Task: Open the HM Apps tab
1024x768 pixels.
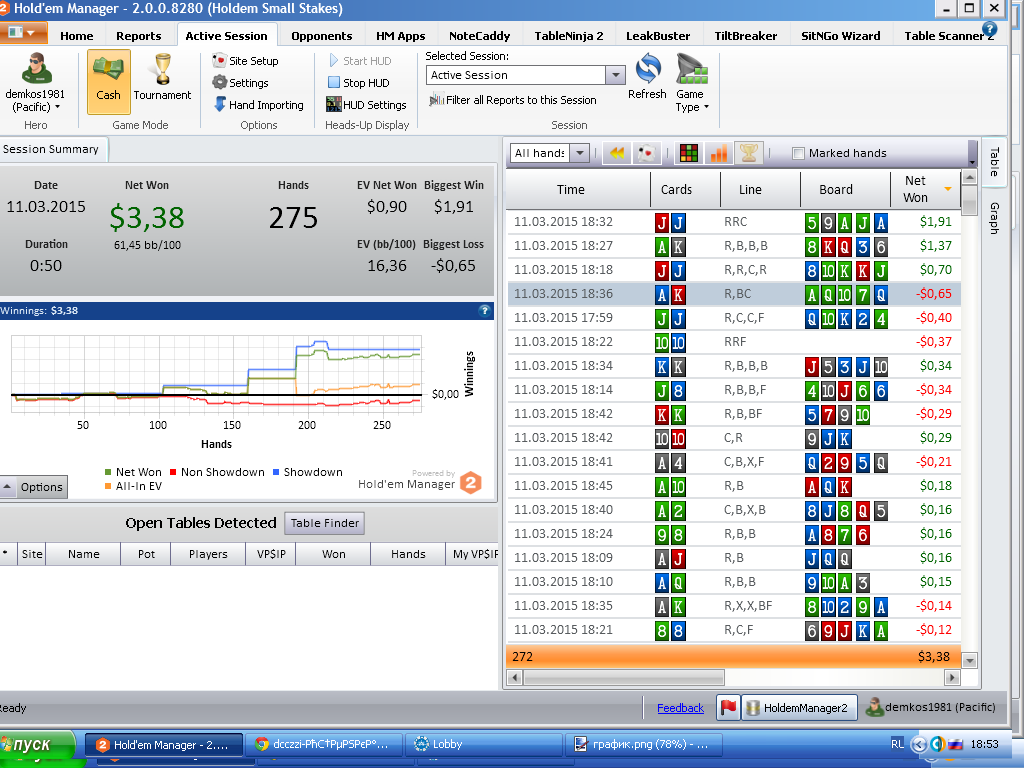Action: point(400,36)
